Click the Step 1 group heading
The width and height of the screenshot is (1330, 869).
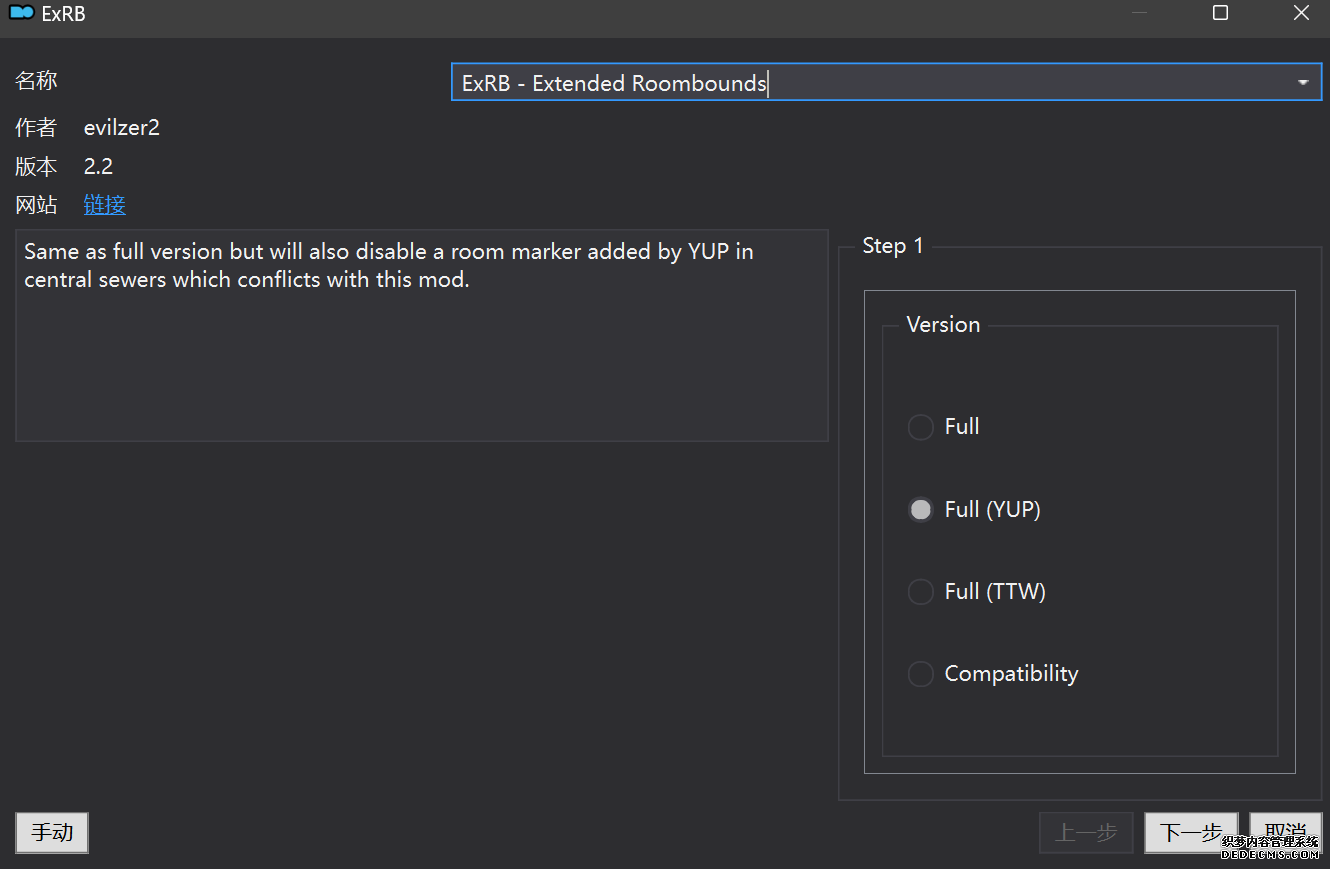(x=893, y=246)
